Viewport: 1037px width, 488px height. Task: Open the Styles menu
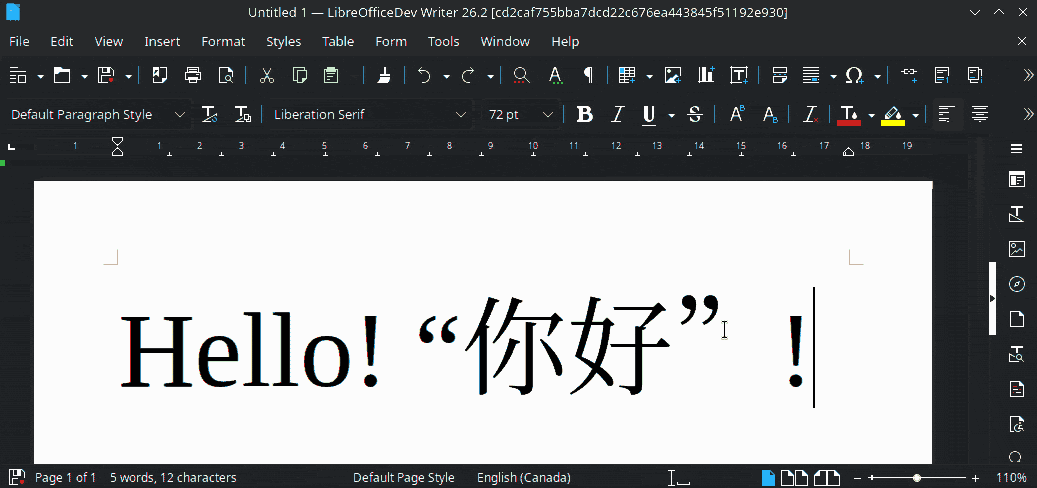[x=283, y=41]
